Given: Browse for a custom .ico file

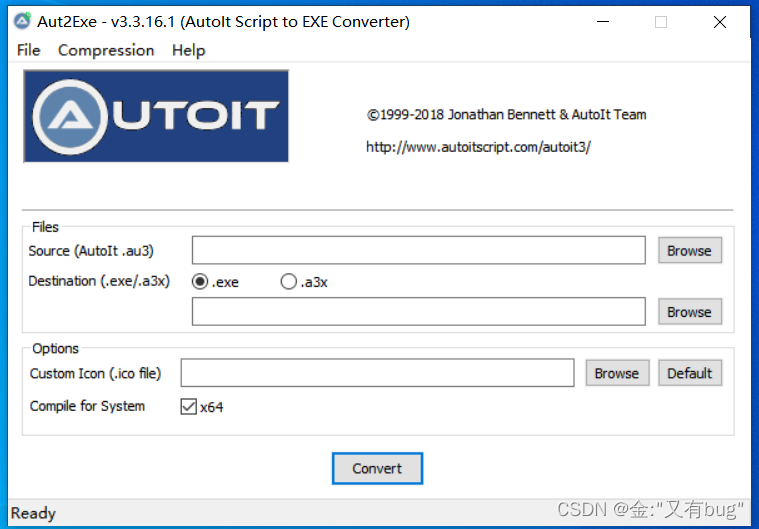Looking at the screenshot, I should point(617,373).
